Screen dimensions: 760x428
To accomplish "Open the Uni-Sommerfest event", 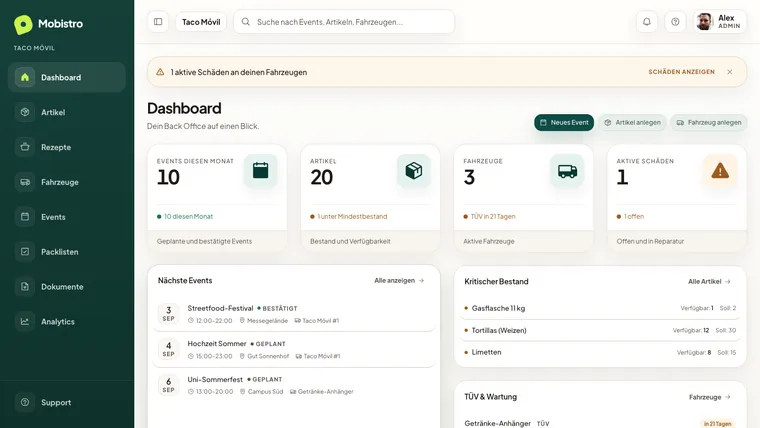I will tap(294, 385).
